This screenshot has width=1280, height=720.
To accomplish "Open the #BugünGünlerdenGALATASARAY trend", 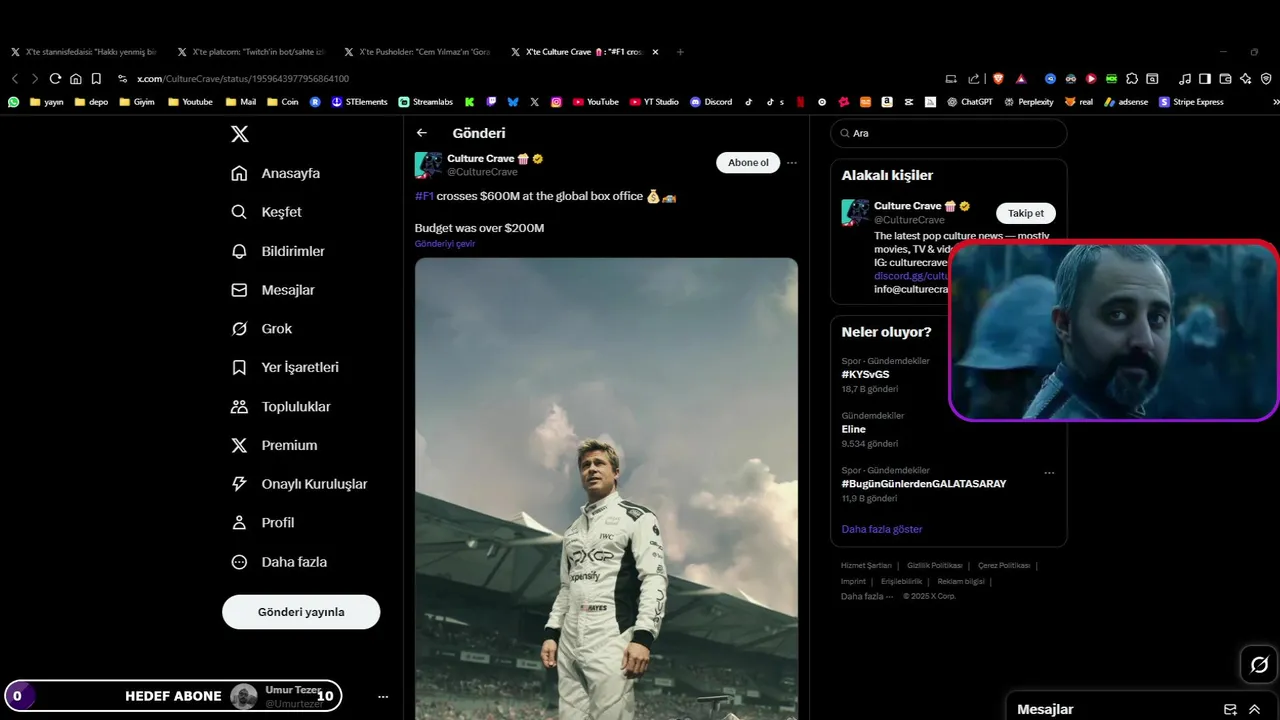I will point(924,484).
